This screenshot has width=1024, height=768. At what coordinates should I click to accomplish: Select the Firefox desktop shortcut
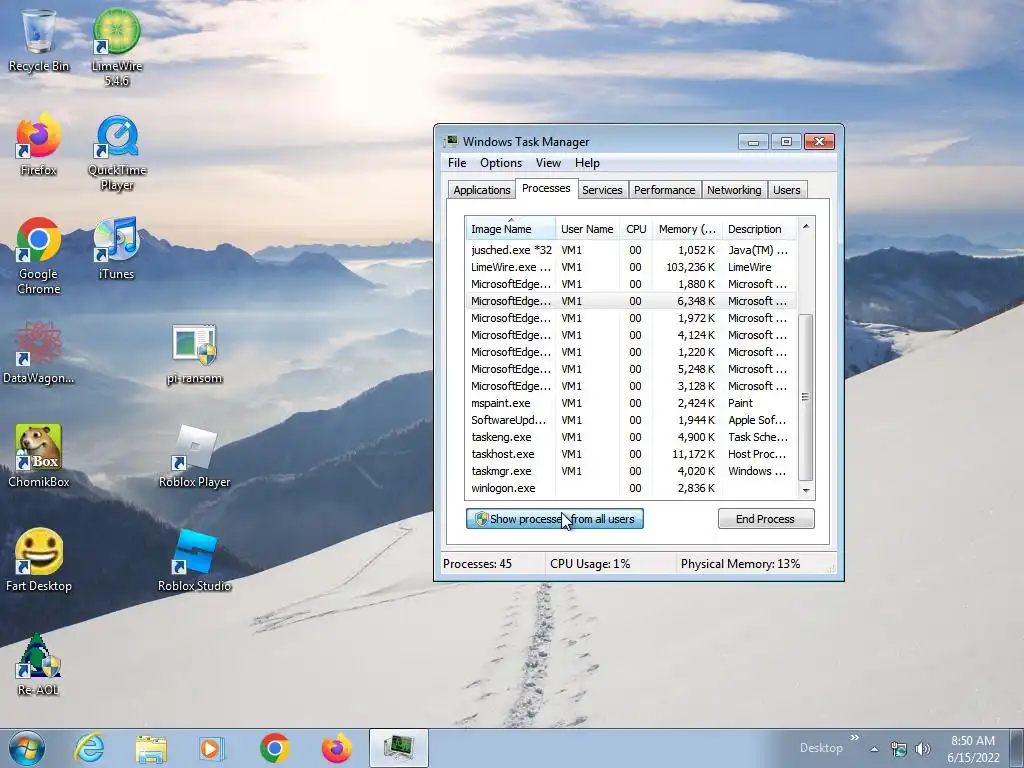pyautogui.click(x=39, y=144)
